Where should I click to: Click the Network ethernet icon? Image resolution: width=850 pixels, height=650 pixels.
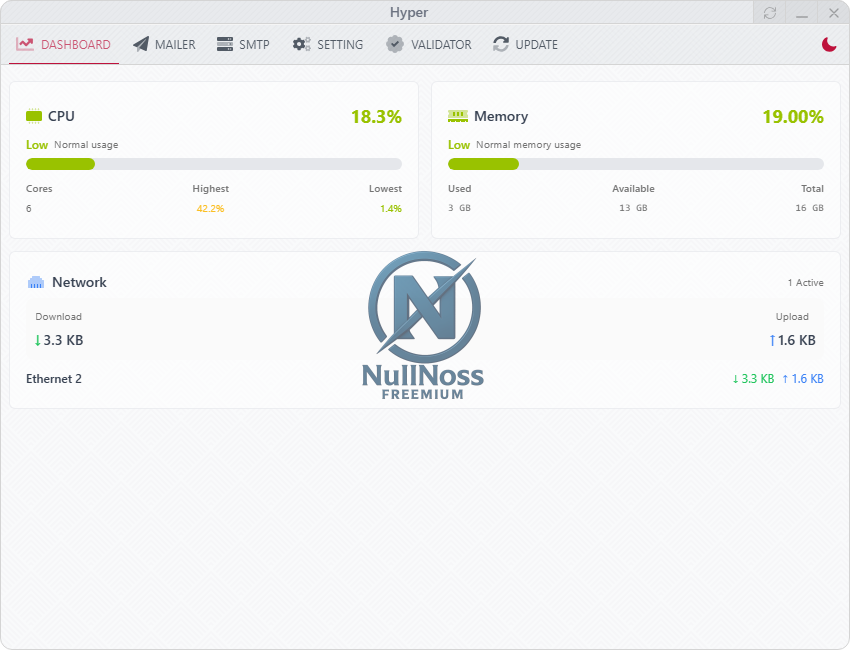[x=36, y=282]
